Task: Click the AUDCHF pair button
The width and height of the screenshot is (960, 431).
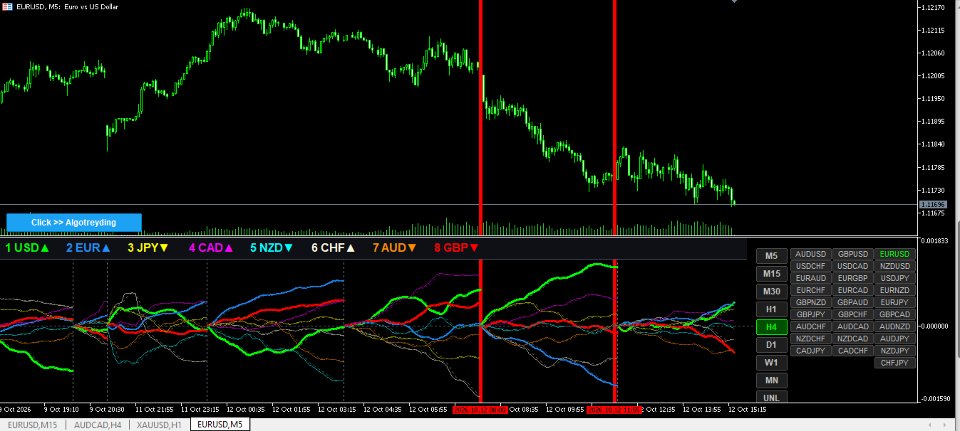Action: [811, 327]
